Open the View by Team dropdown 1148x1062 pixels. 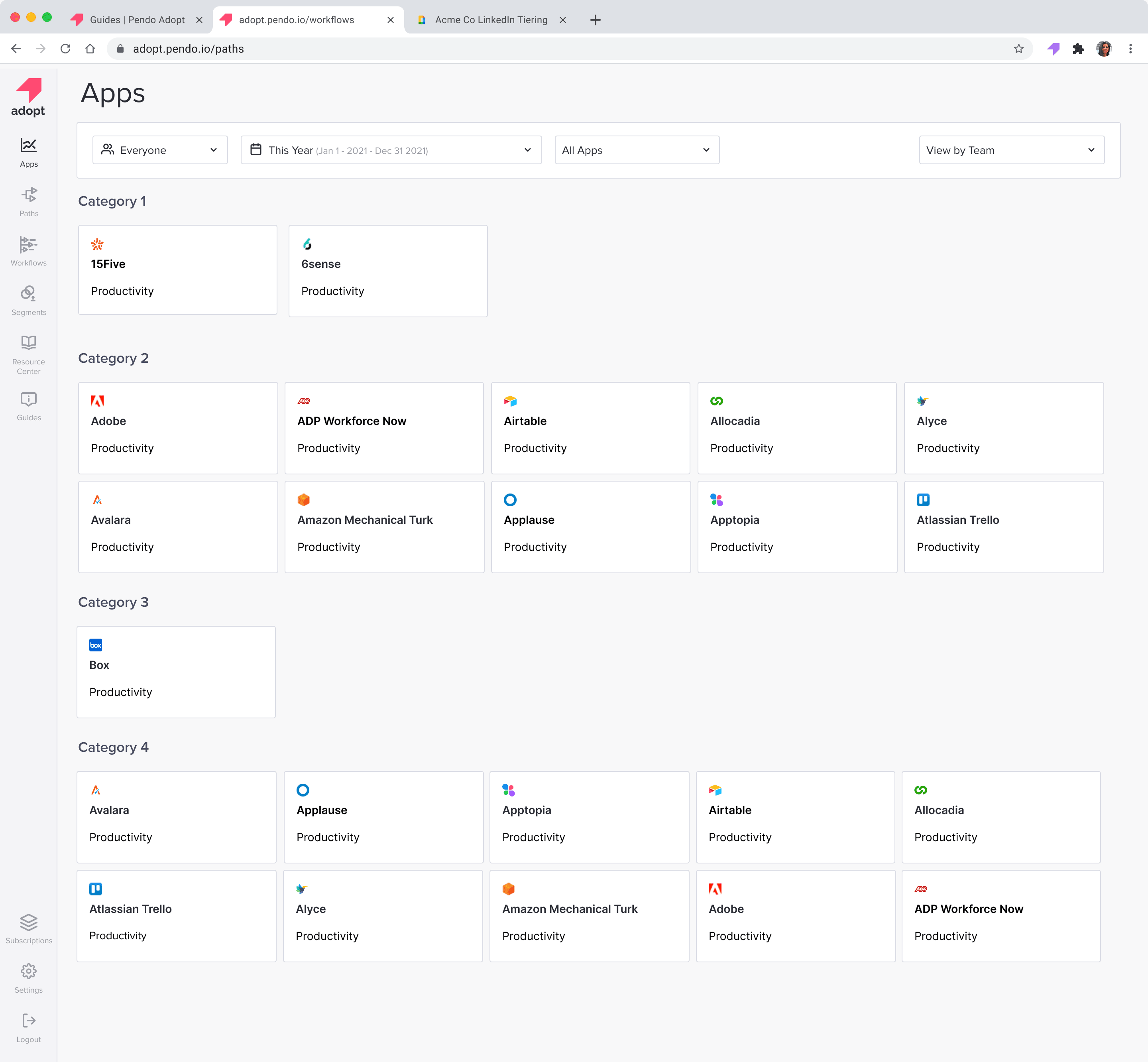coord(1012,150)
